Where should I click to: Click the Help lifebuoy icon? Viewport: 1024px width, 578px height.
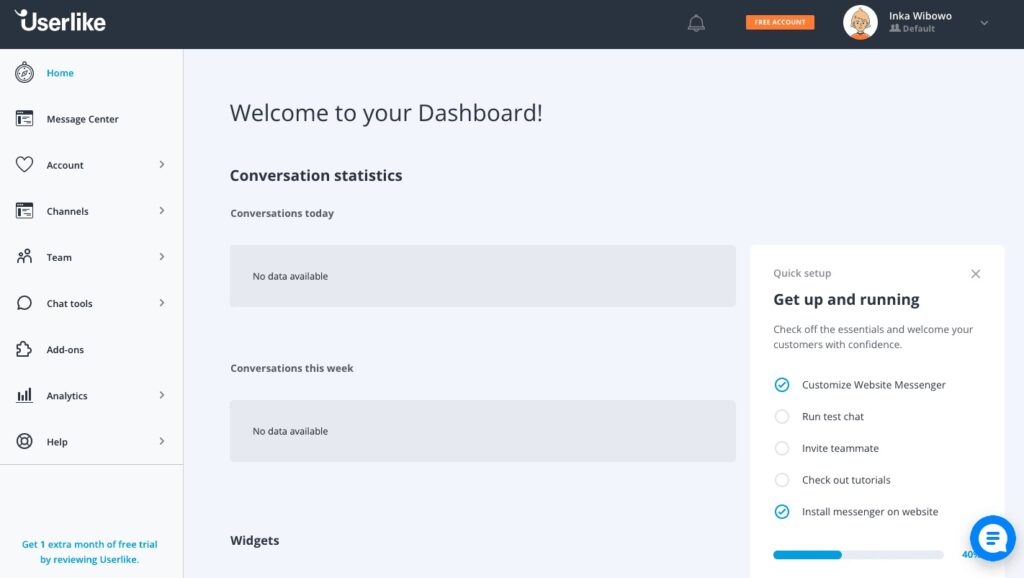pos(25,442)
